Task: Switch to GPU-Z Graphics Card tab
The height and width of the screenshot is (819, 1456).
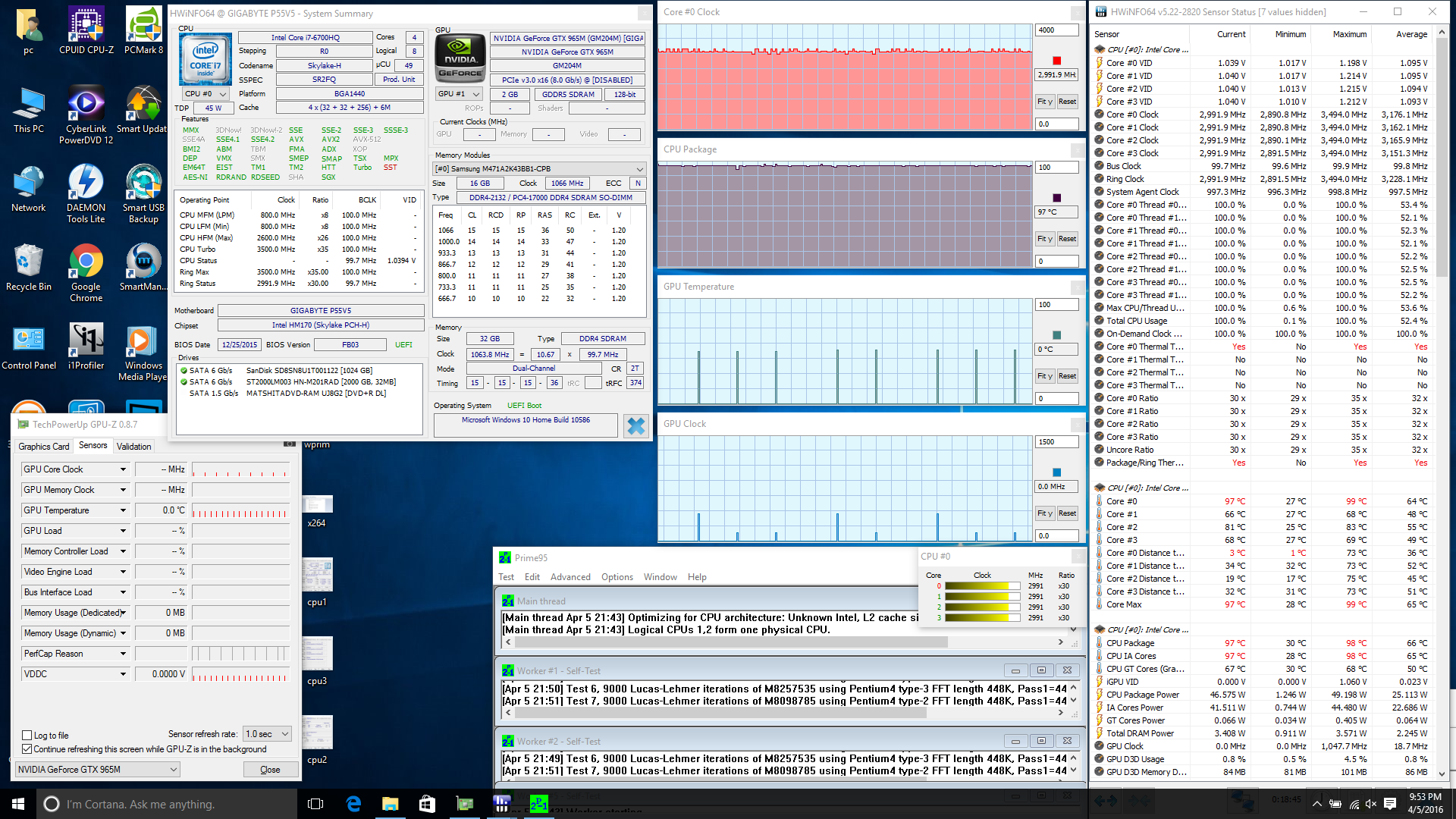Action: click(x=43, y=447)
